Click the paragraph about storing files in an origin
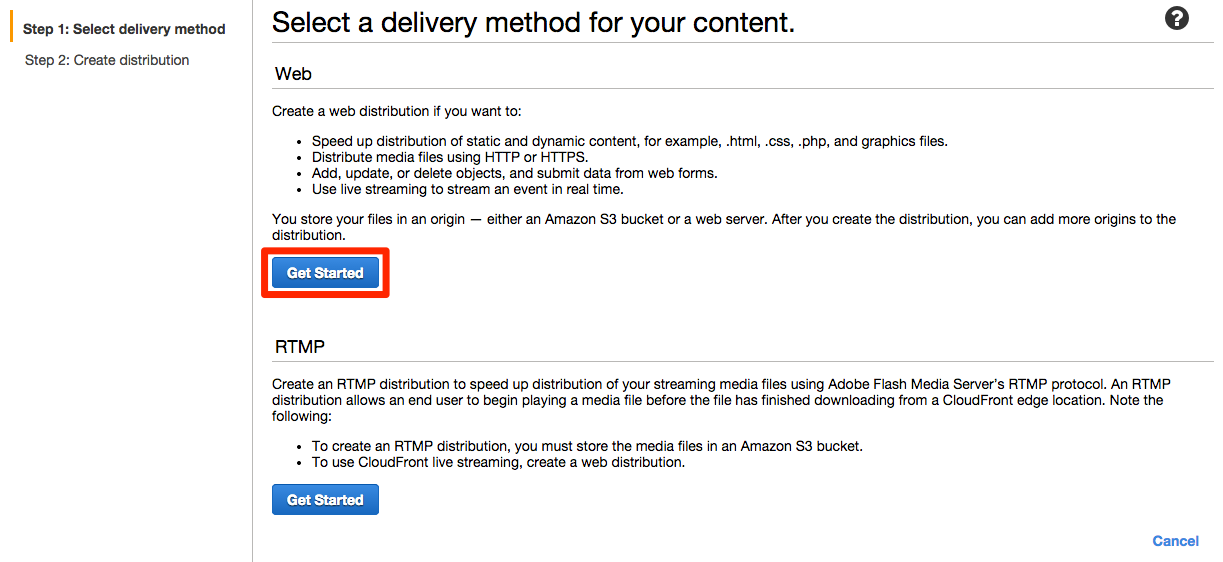Image resolution: width=1223 pixels, height=562 pixels. tap(724, 227)
